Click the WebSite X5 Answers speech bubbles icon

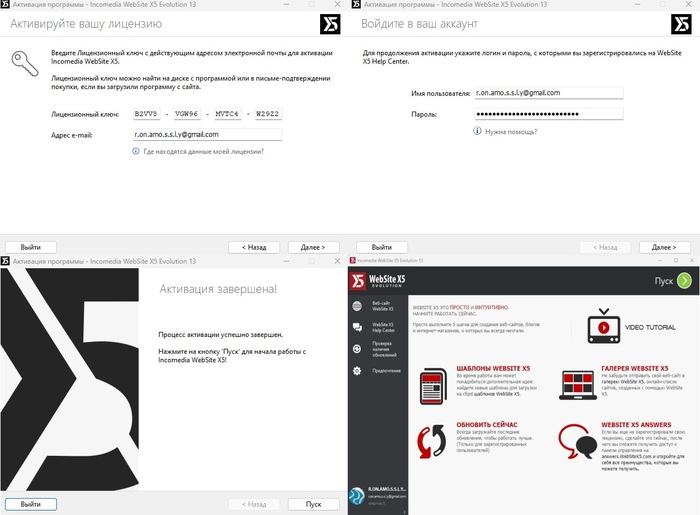(x=578, y=441)
